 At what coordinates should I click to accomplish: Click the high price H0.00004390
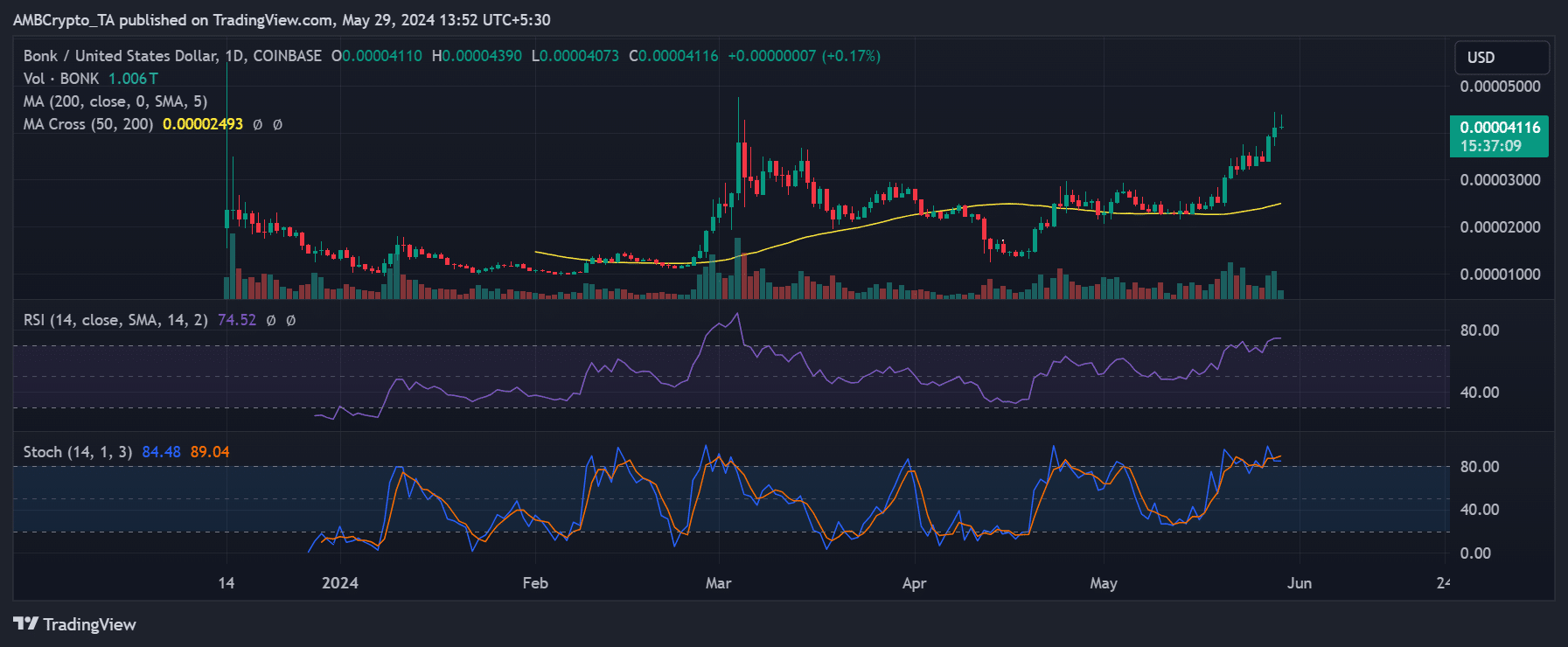(x=477, y=56)
